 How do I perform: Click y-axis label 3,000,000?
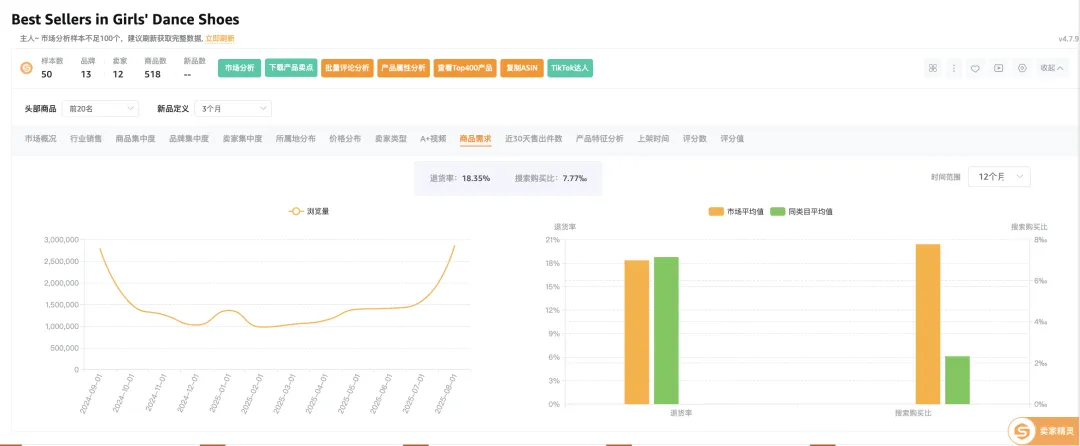coord(61,240)
